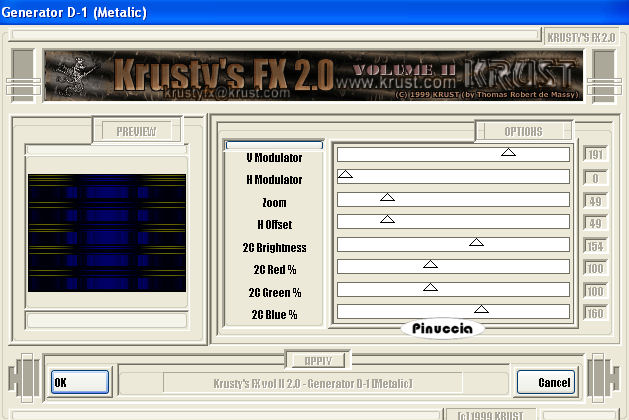Click the 2C Blue % label
629x420 pixels.
tap(275, 314)
